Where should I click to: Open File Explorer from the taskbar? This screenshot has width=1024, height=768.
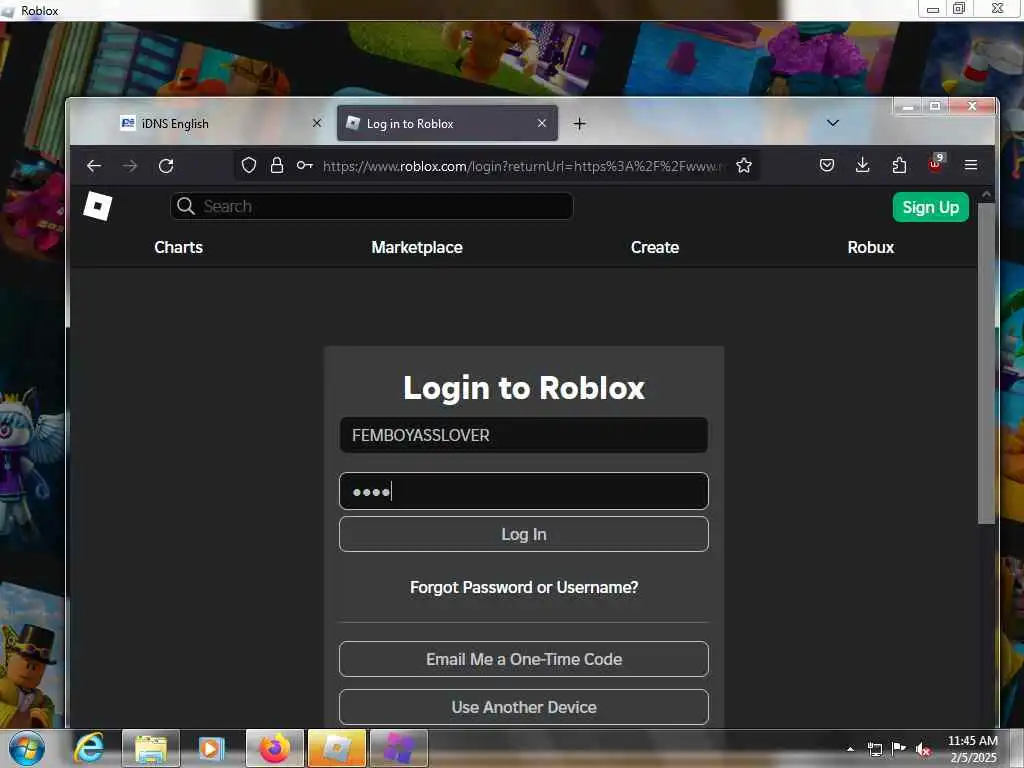tap(151, 748)
